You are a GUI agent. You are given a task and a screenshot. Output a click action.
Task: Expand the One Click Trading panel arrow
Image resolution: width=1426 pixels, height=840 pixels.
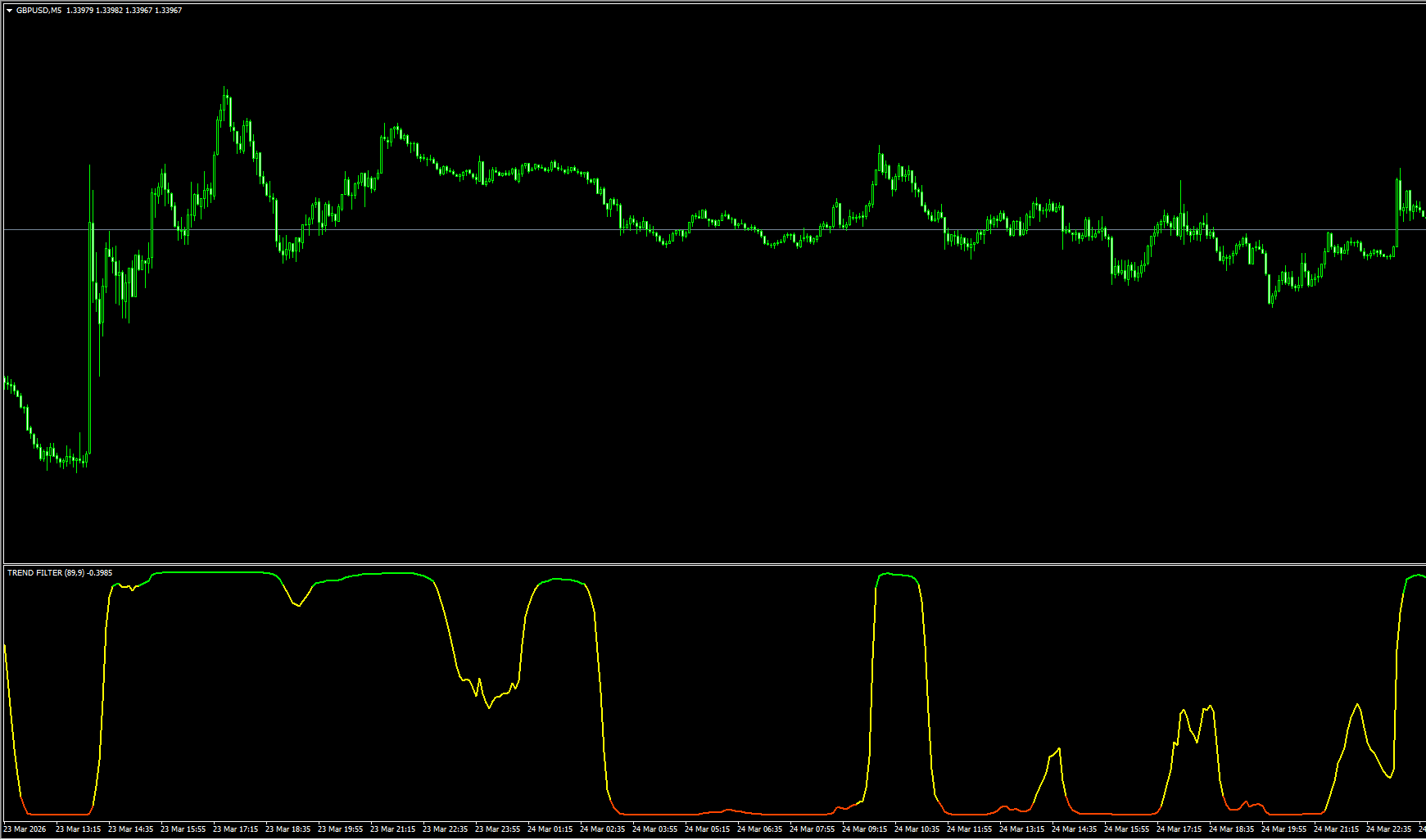[9, 9]
